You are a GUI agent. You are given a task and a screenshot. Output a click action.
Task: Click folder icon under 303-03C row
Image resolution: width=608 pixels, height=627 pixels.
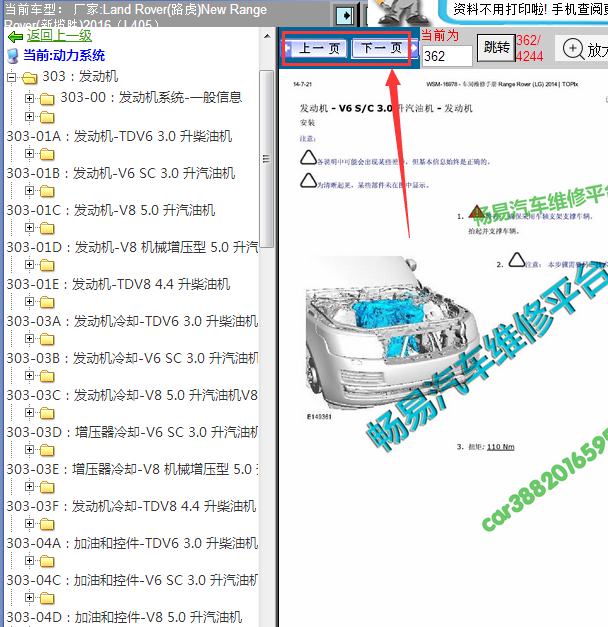point(47,413)
